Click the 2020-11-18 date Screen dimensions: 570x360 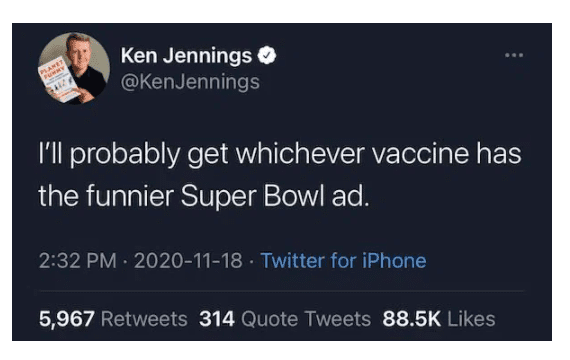(188, 261)
